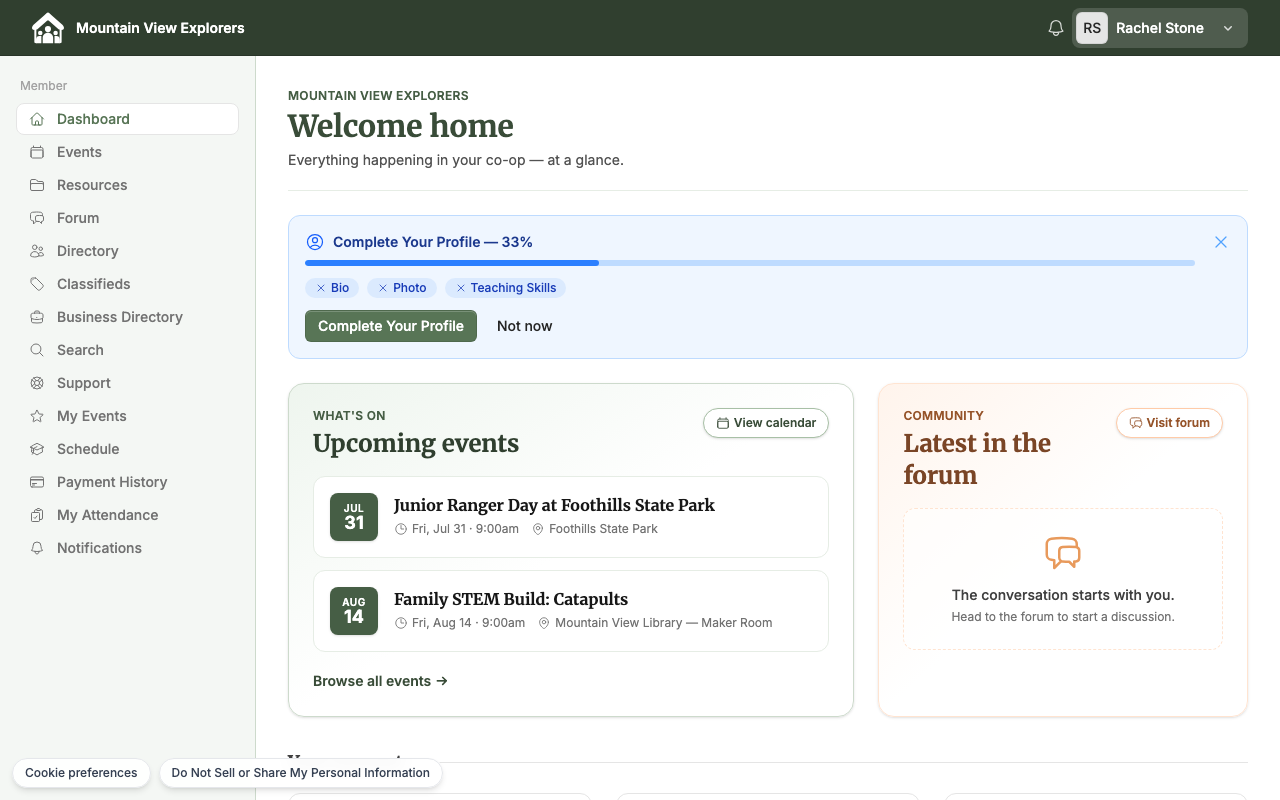The width and height of the screenshot is (1280, 800).
Task: Click the Not now link
Action: coord(525,326)
